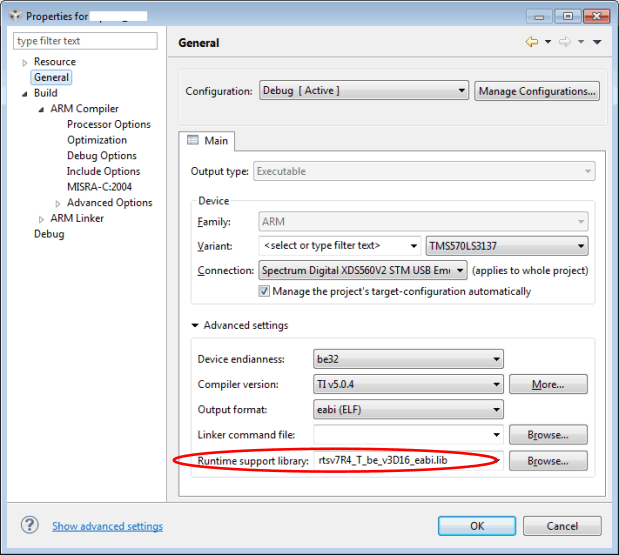Click the Runtime support library field
Viewport: 619px width, 555px height.
coord(408,460)
